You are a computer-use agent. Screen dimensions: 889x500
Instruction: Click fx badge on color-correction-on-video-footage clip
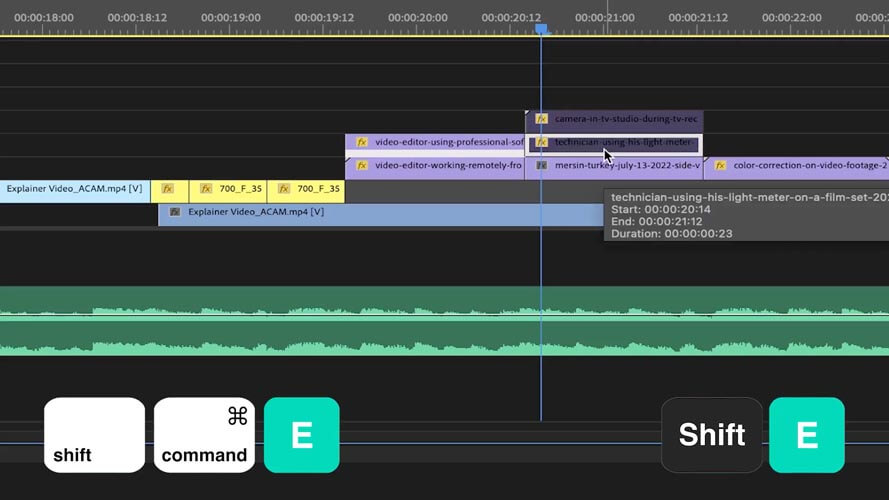[x=720, y=166]
